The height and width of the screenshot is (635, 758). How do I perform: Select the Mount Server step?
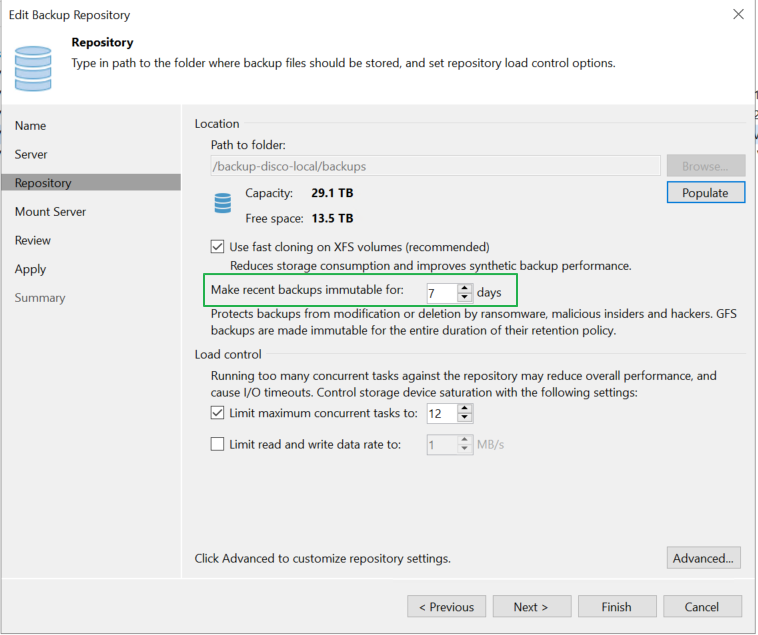pyautogui.click(x=50, y=212)
